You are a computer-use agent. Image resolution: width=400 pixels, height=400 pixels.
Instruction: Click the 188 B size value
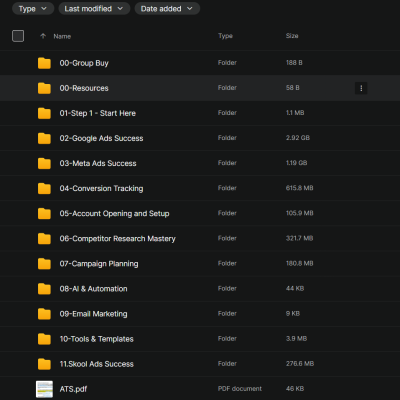pos(294,62)
